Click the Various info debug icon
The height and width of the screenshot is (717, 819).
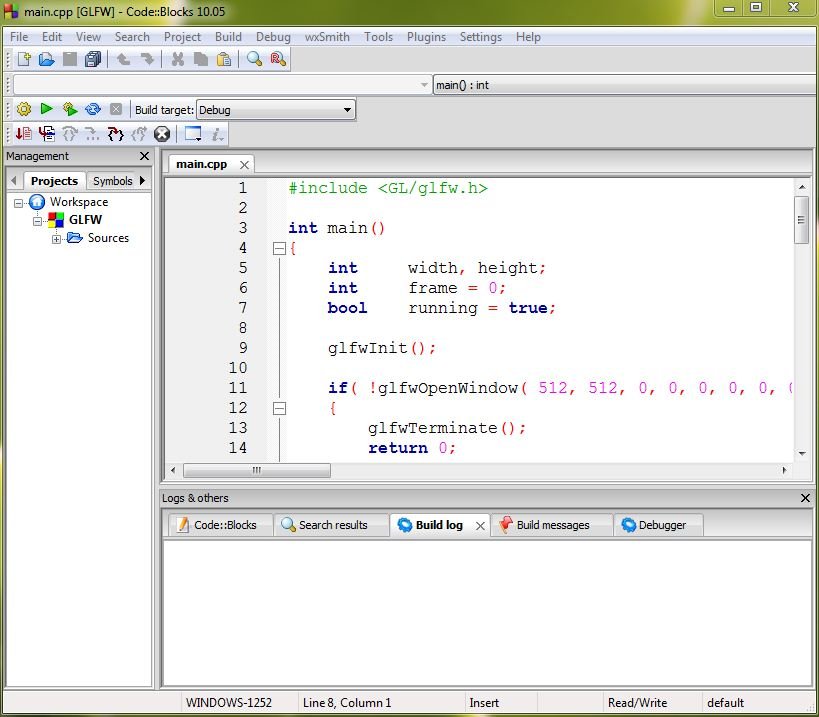[217, 134]
